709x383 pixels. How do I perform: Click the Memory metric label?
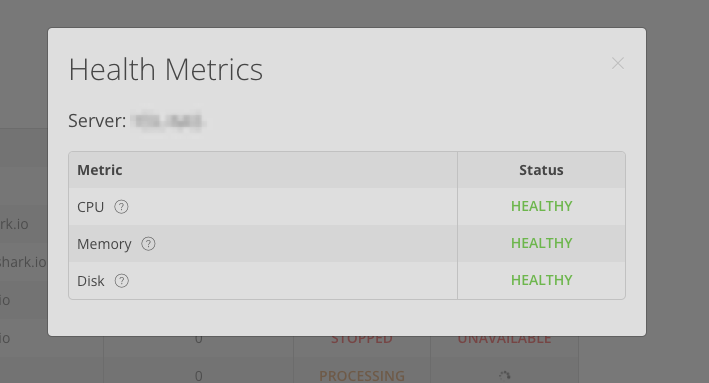pyautogui.click(x=104, y=244)
